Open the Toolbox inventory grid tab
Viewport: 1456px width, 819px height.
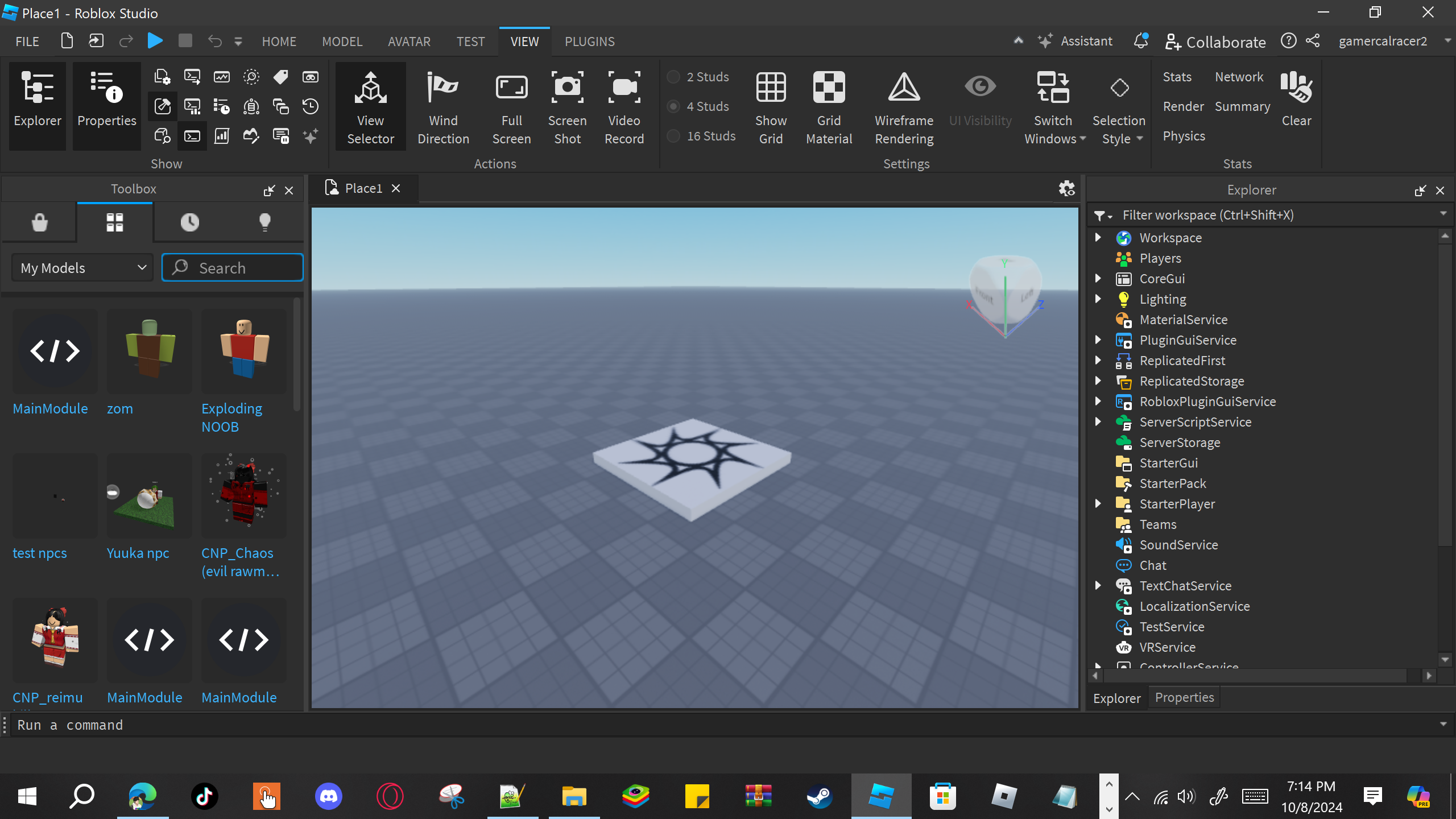(x=114, y=222)
